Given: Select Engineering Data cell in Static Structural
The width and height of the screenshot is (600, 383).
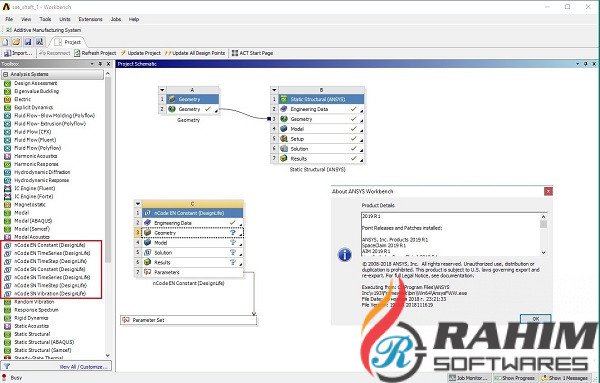Looking at the screenshot, I should (321, 109).
